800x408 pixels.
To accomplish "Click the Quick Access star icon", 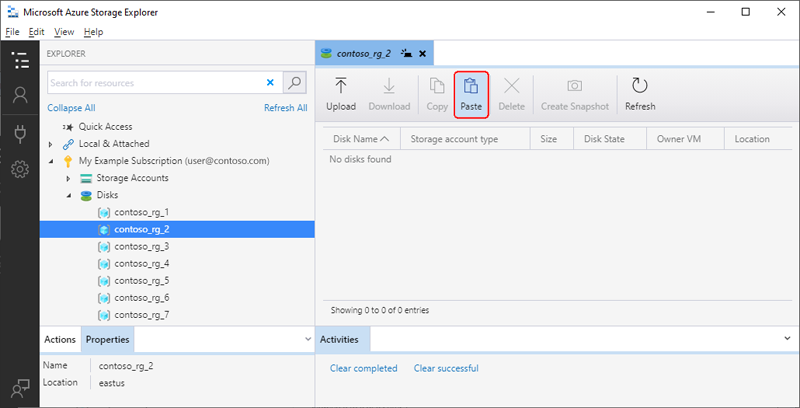I will coord(68,127).
